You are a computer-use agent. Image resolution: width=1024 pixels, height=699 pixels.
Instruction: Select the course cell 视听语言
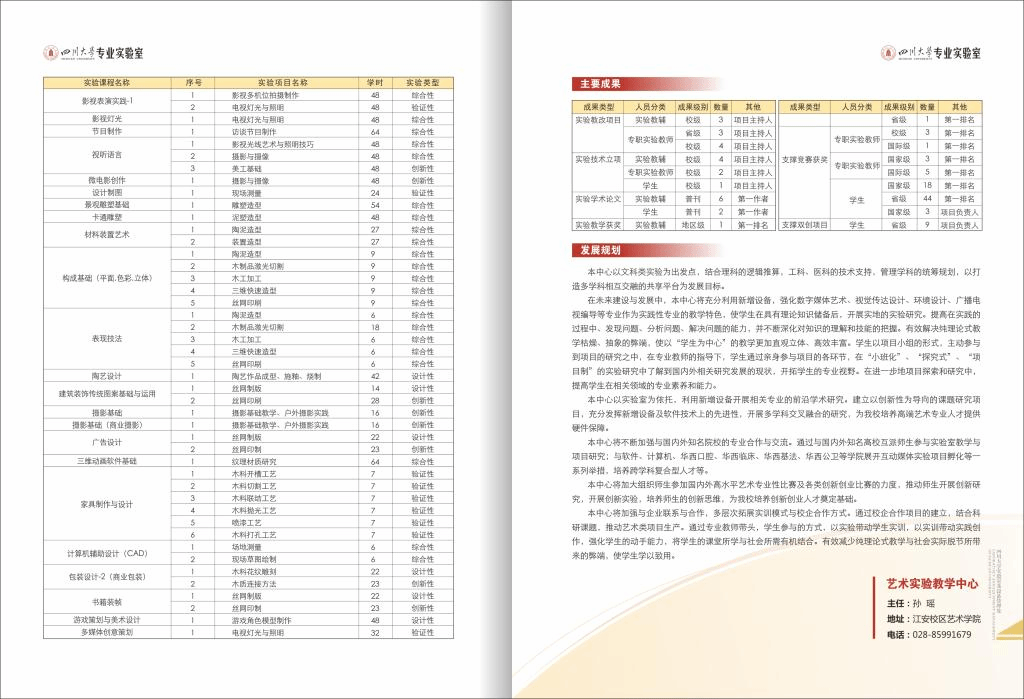tap(107, 155)
